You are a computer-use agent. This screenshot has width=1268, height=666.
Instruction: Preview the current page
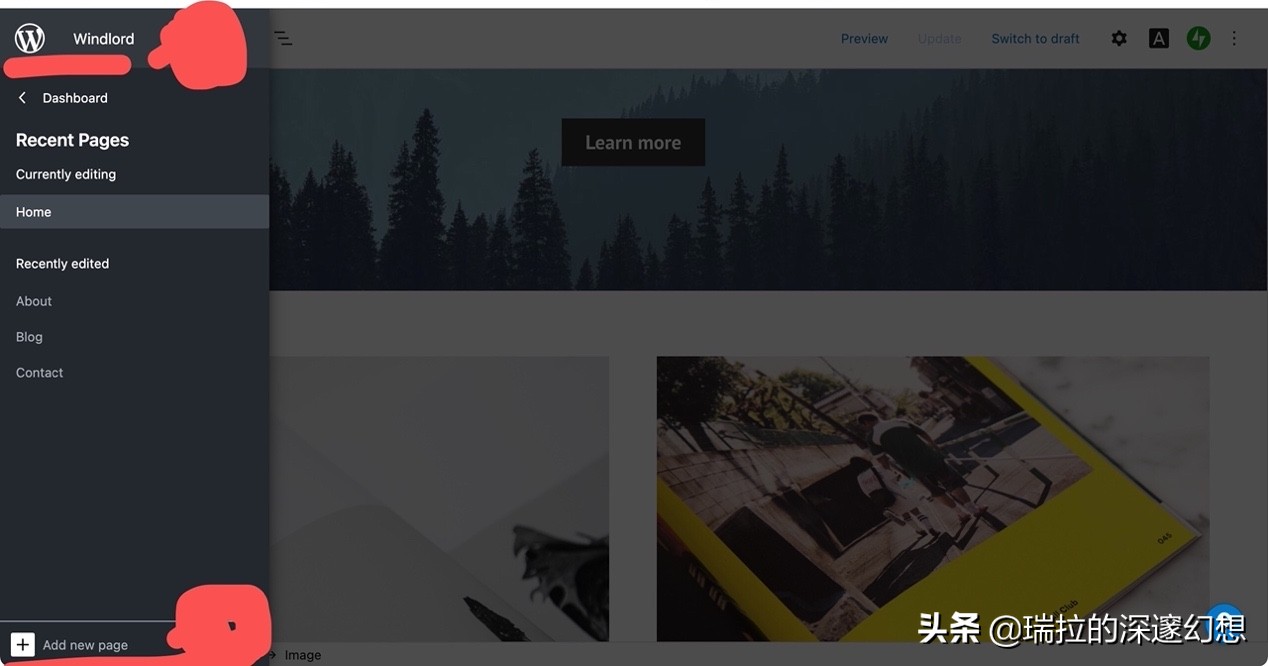(x=864, y=38)
